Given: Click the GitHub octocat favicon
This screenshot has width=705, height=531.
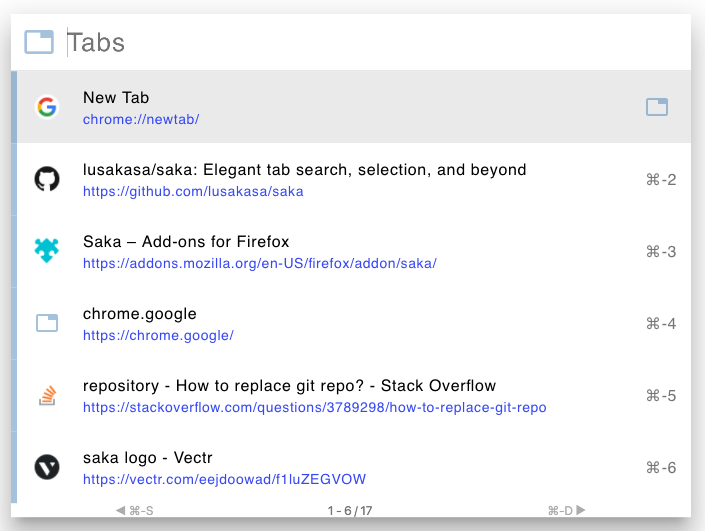Looking at the screenshot, I should click(47, 179).
